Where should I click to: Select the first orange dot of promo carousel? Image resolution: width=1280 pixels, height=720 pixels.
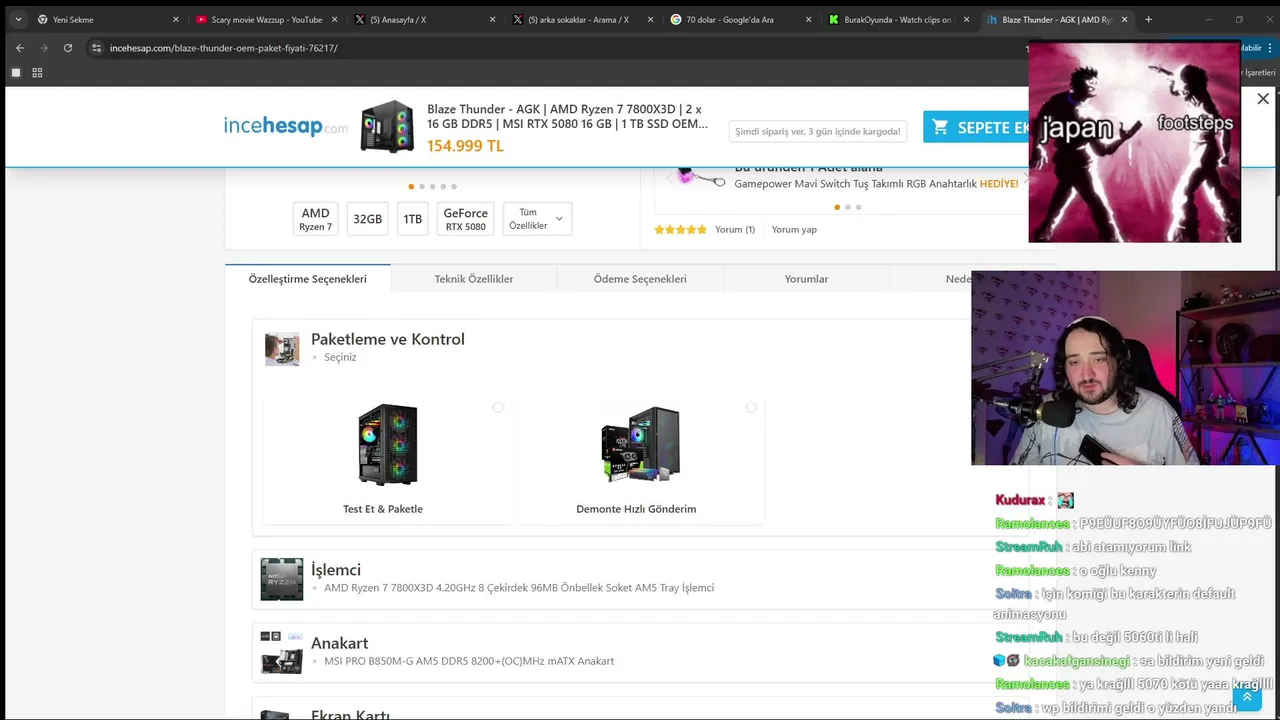pyautogui.click(x=837, y=207)
